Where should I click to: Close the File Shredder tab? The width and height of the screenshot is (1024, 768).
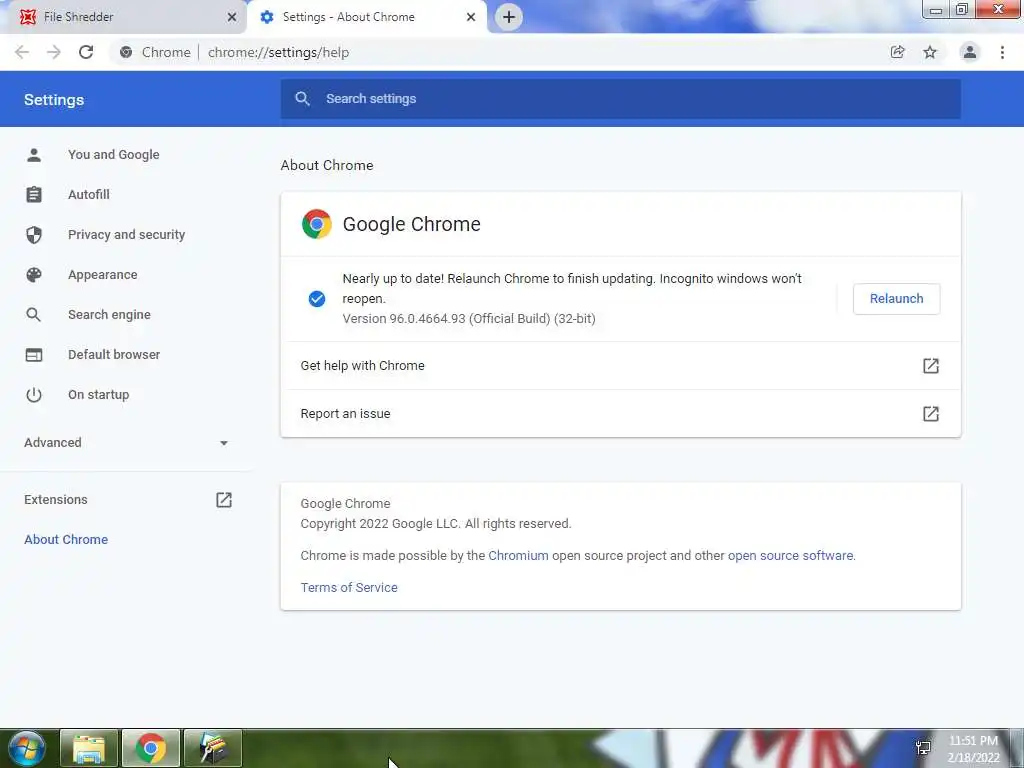(x=232, y=17)
